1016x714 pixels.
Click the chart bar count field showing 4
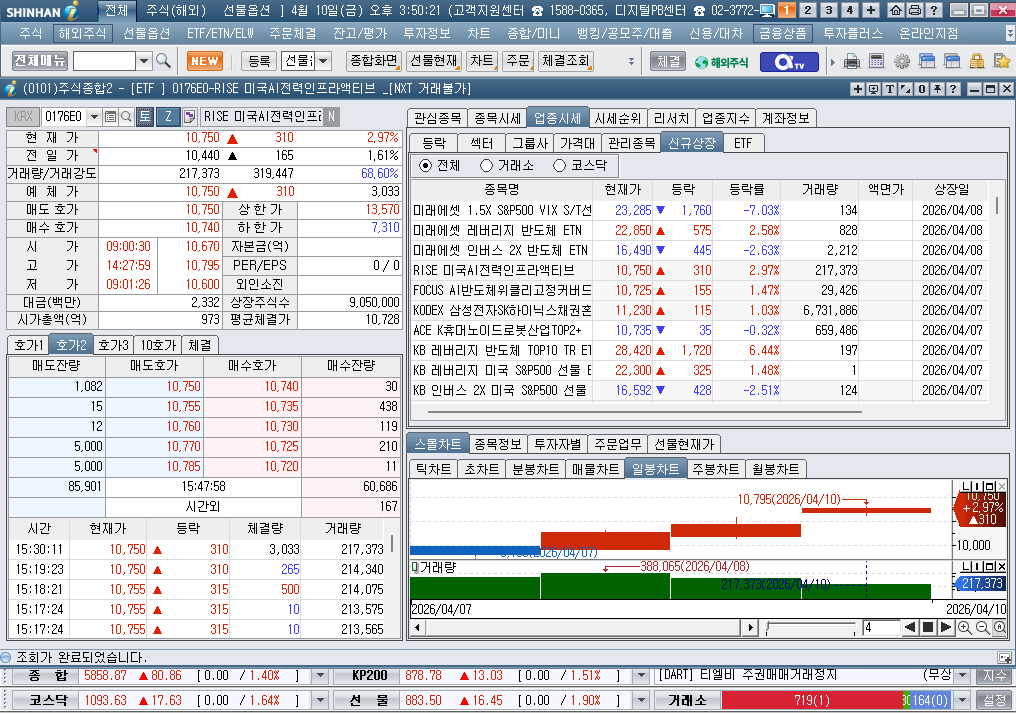880,627
